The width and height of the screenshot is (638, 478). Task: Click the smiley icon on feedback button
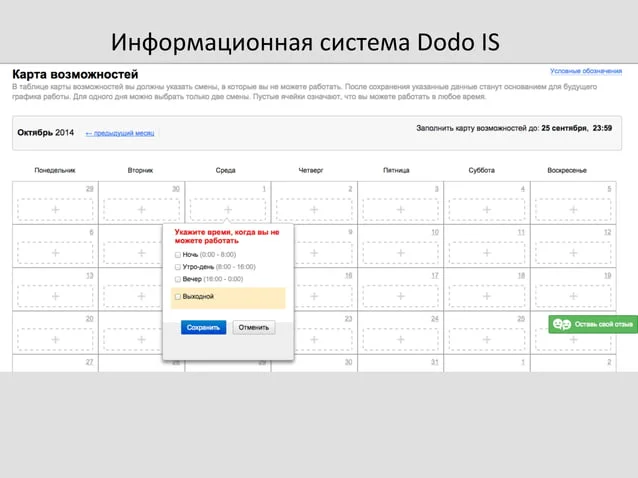click(x=562, y=324)
